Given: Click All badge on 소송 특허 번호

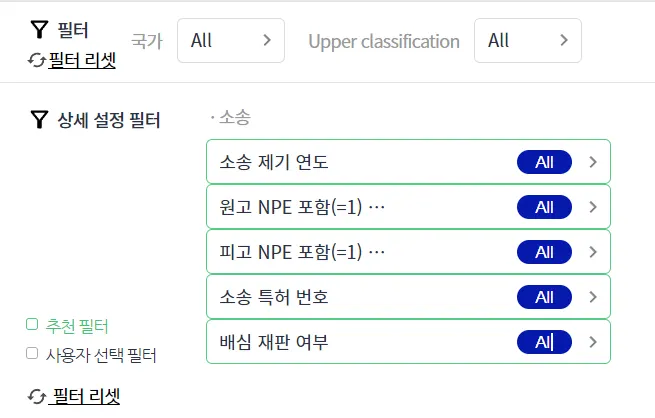Looking at the screenshot, I should point(544,297).
